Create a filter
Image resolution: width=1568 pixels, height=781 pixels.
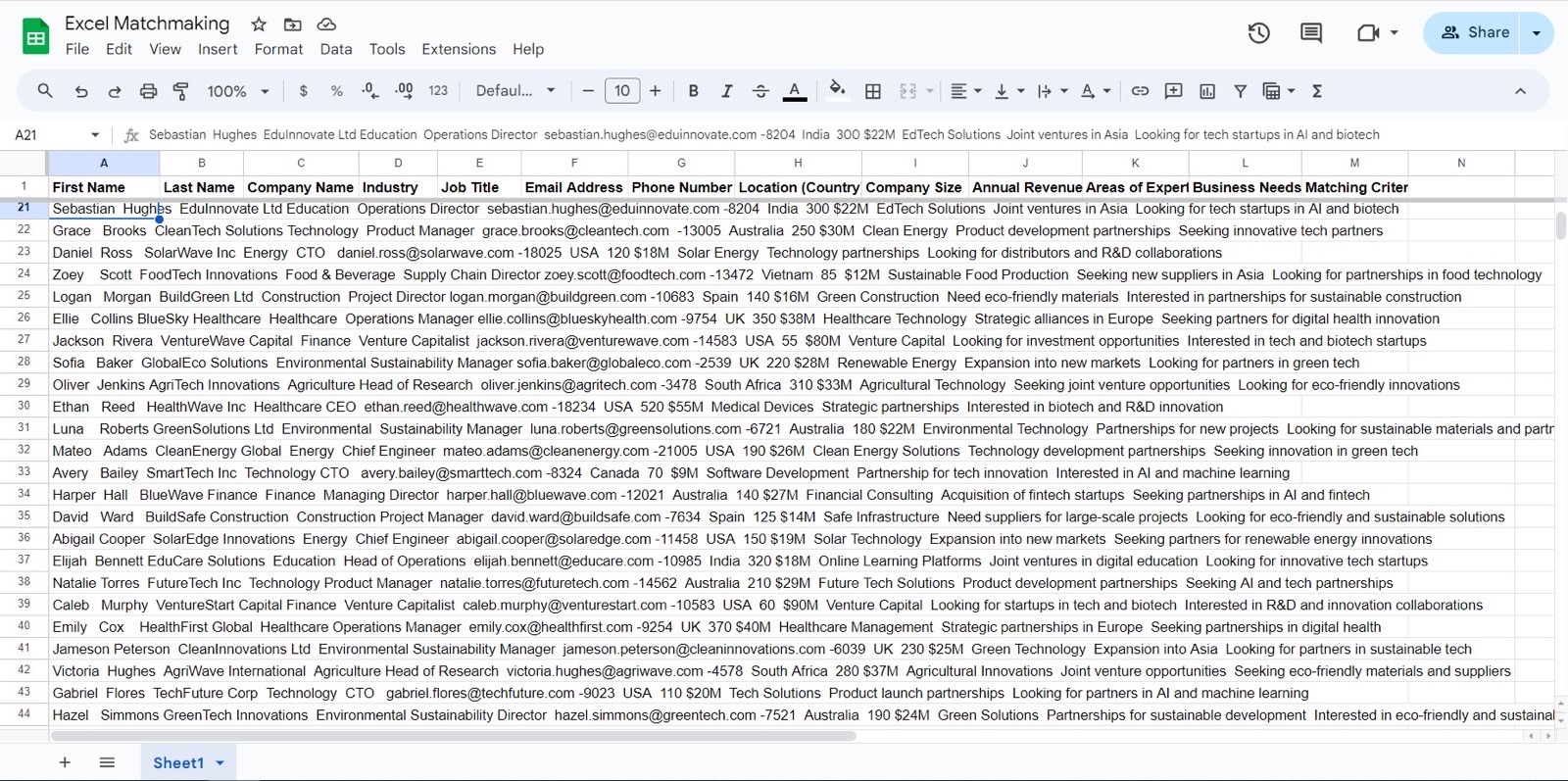(1241, 91)
